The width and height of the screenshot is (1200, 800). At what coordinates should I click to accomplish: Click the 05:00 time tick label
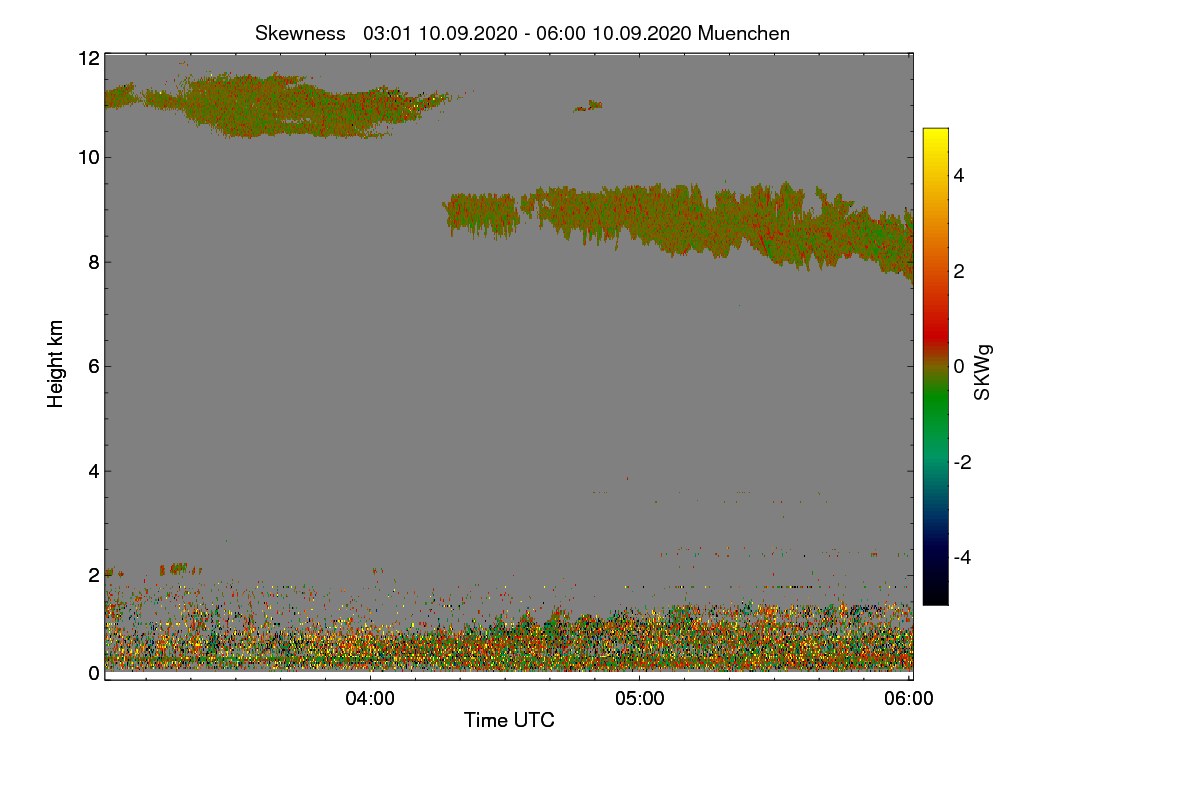pyautogui.click(x=640, y=699)
